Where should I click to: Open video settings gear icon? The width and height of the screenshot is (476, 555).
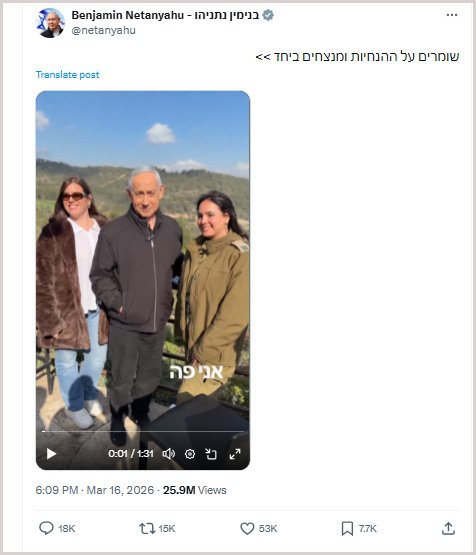coord(190,454)
